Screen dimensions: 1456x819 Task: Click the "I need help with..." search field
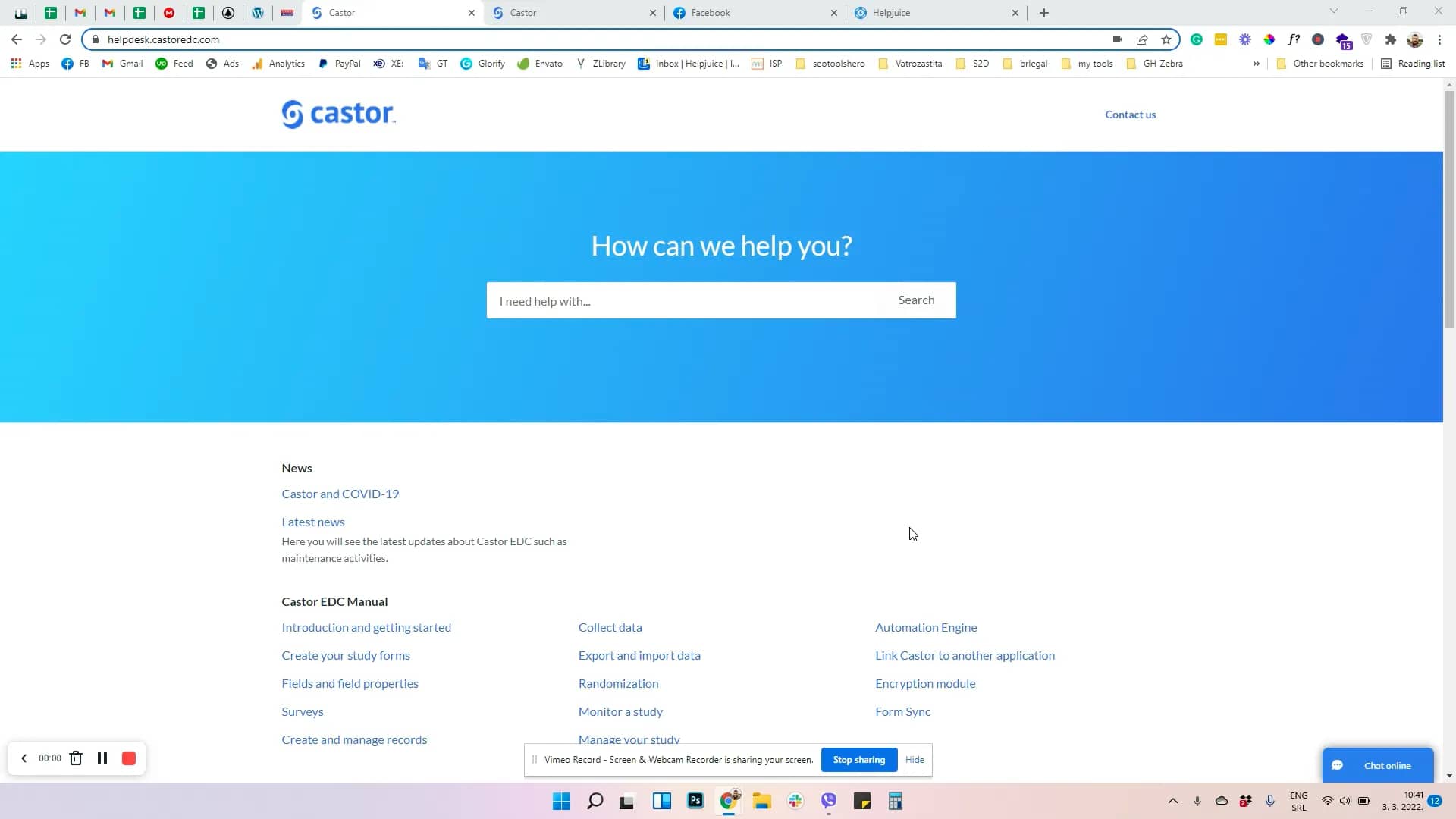pos(682,300)
